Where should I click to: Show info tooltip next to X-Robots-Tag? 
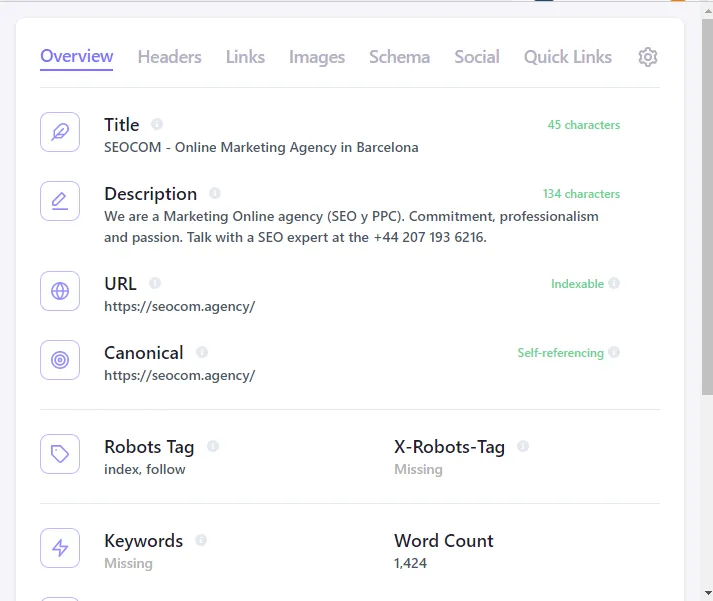tap(523, 446)
